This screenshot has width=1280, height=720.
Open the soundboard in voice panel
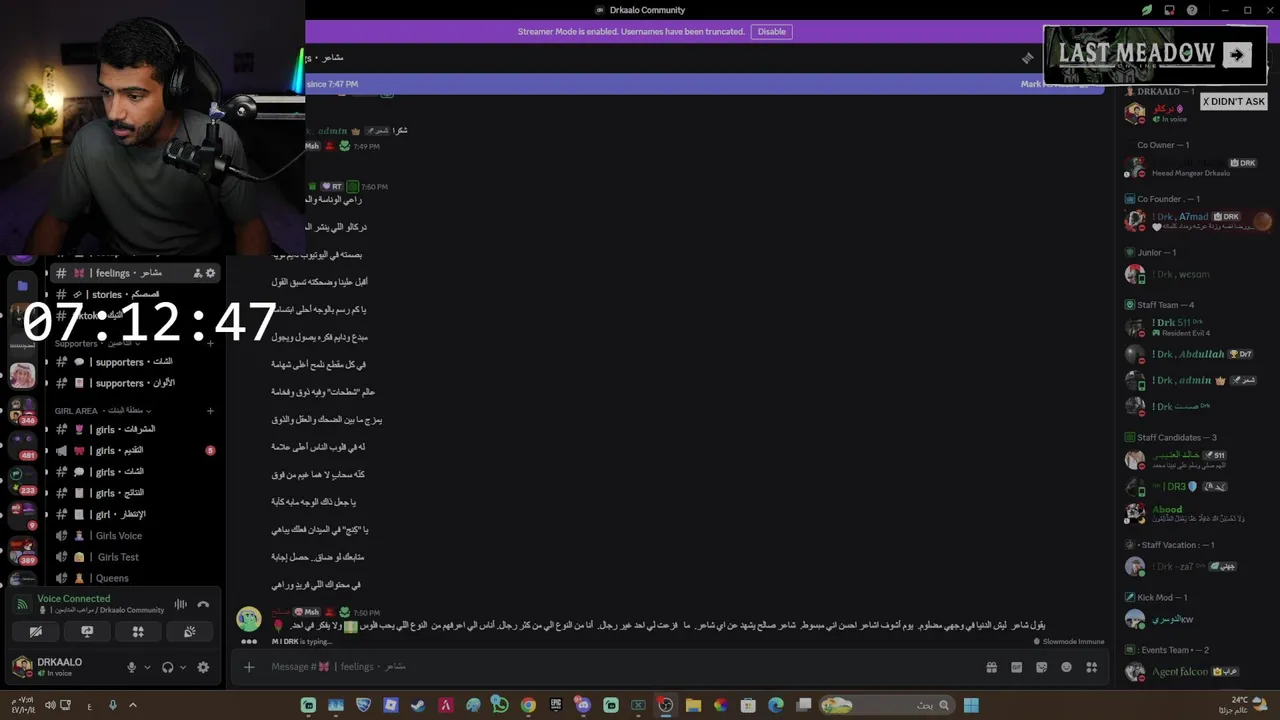click(189, 632)
